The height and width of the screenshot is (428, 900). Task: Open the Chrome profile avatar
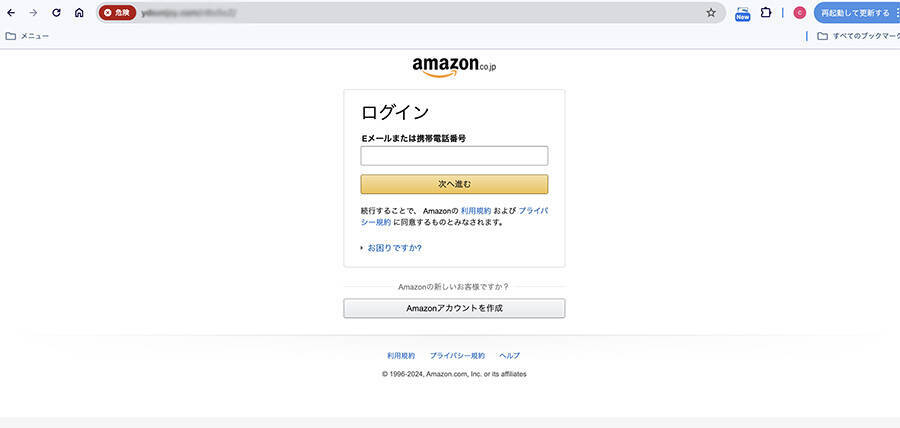[x=800, y=13]
